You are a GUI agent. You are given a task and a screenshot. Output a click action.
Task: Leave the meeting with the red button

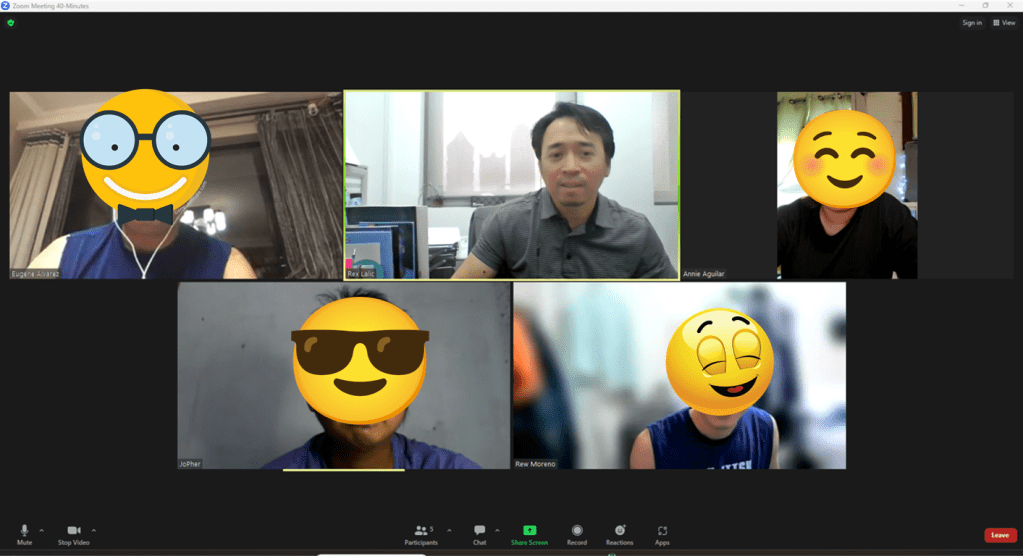1000,535
